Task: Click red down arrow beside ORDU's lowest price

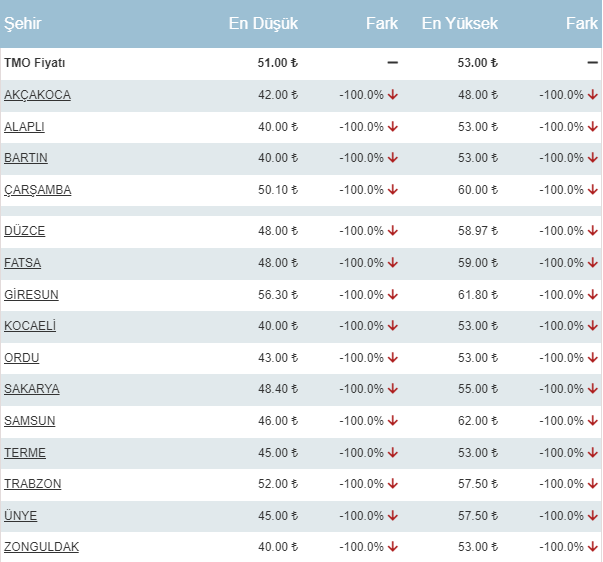Action: tap(393, 358)
